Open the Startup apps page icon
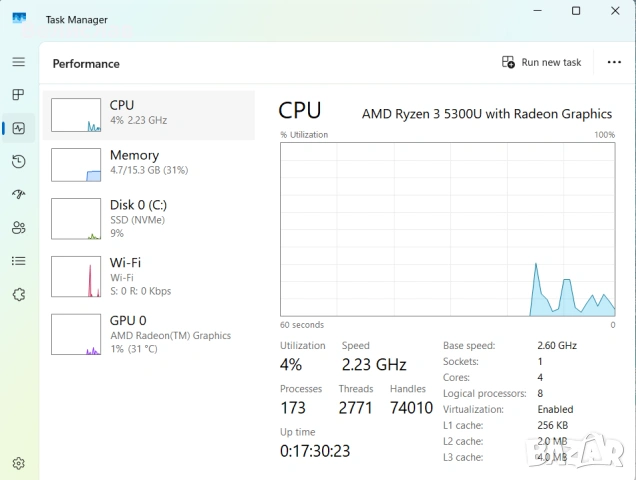 pos(19,194)
